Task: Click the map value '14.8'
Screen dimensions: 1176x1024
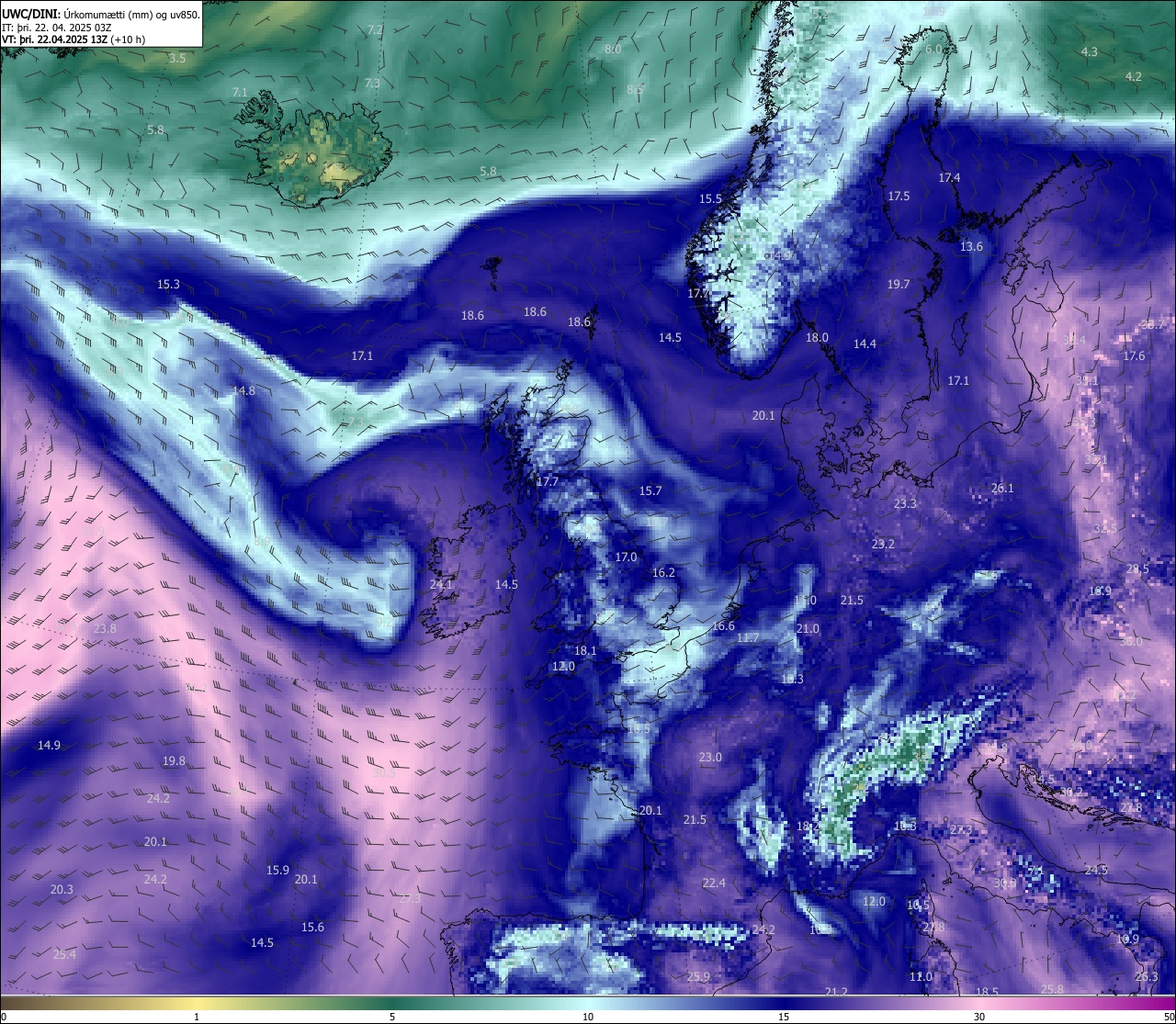Action: (x=243, y=390)
